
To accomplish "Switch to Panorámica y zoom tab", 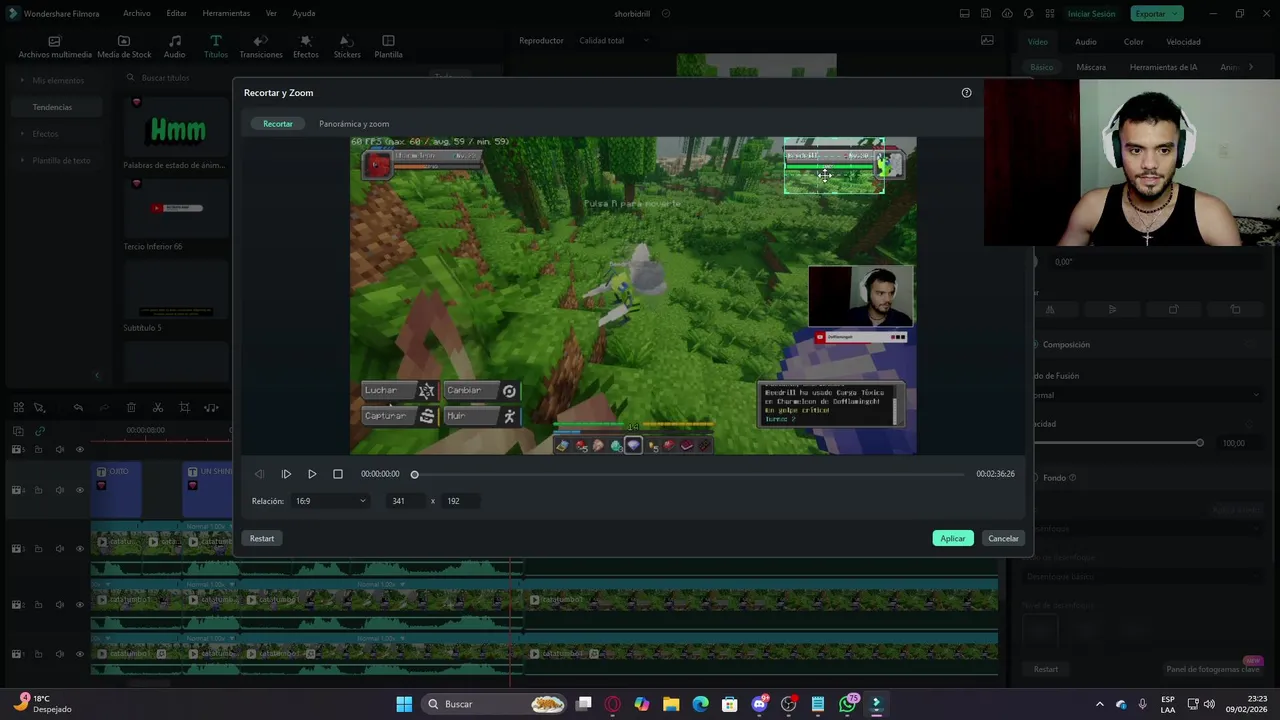I will coord(354,124).
